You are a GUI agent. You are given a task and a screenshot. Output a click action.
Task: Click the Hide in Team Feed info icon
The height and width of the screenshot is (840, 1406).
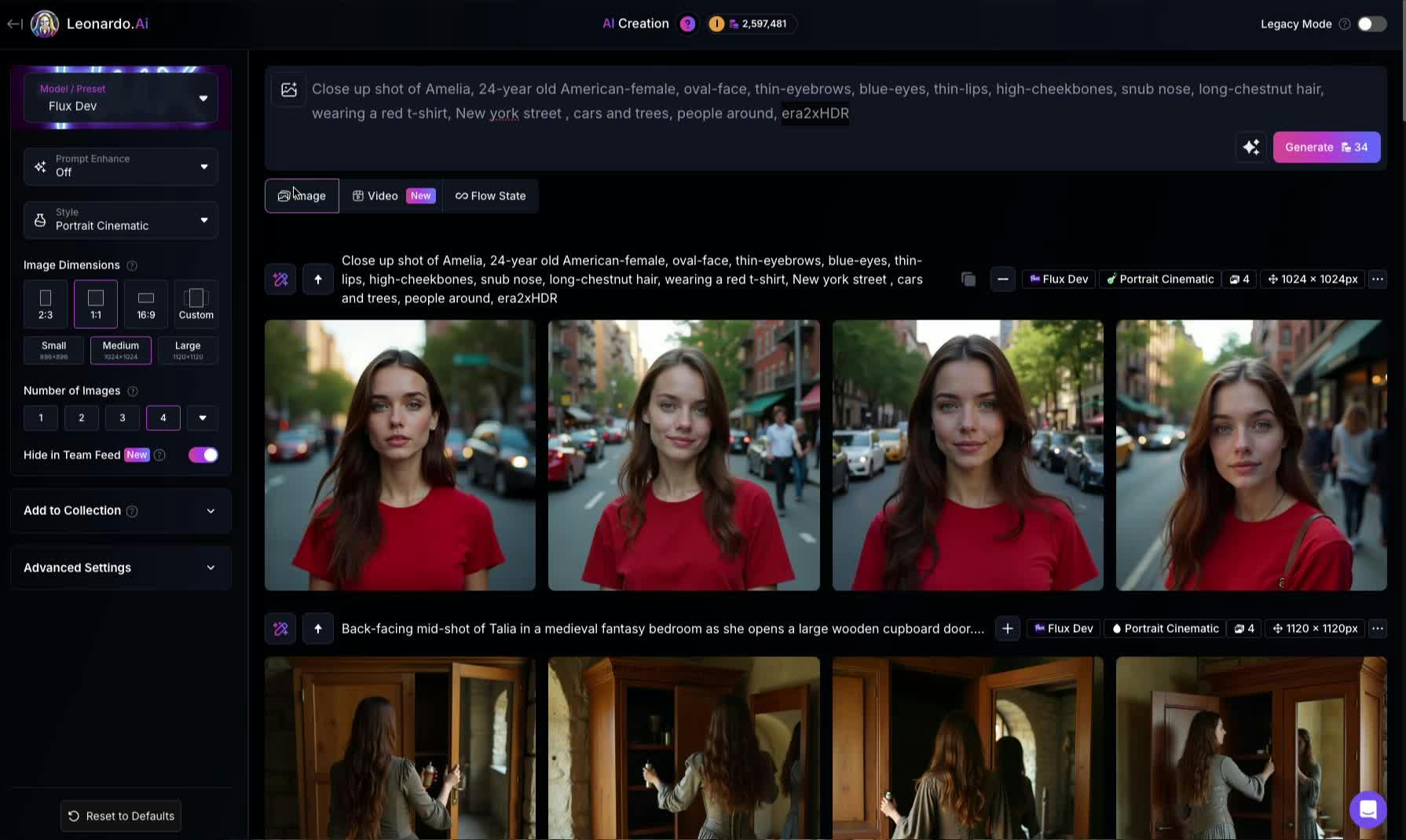[159, 455]
